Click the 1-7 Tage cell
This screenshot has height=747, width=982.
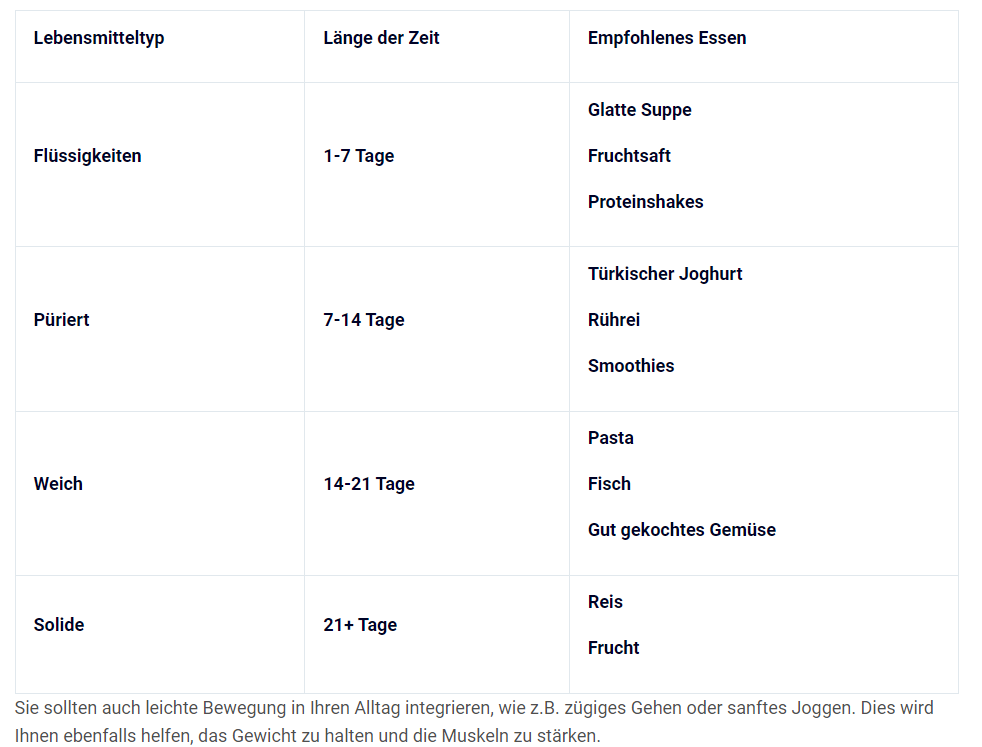(x=359, y=156)
